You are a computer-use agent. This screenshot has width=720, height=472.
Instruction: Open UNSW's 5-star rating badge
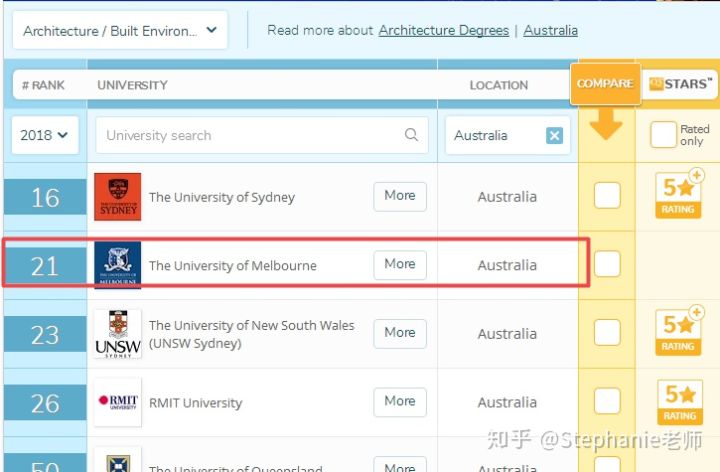click(679, 331)
